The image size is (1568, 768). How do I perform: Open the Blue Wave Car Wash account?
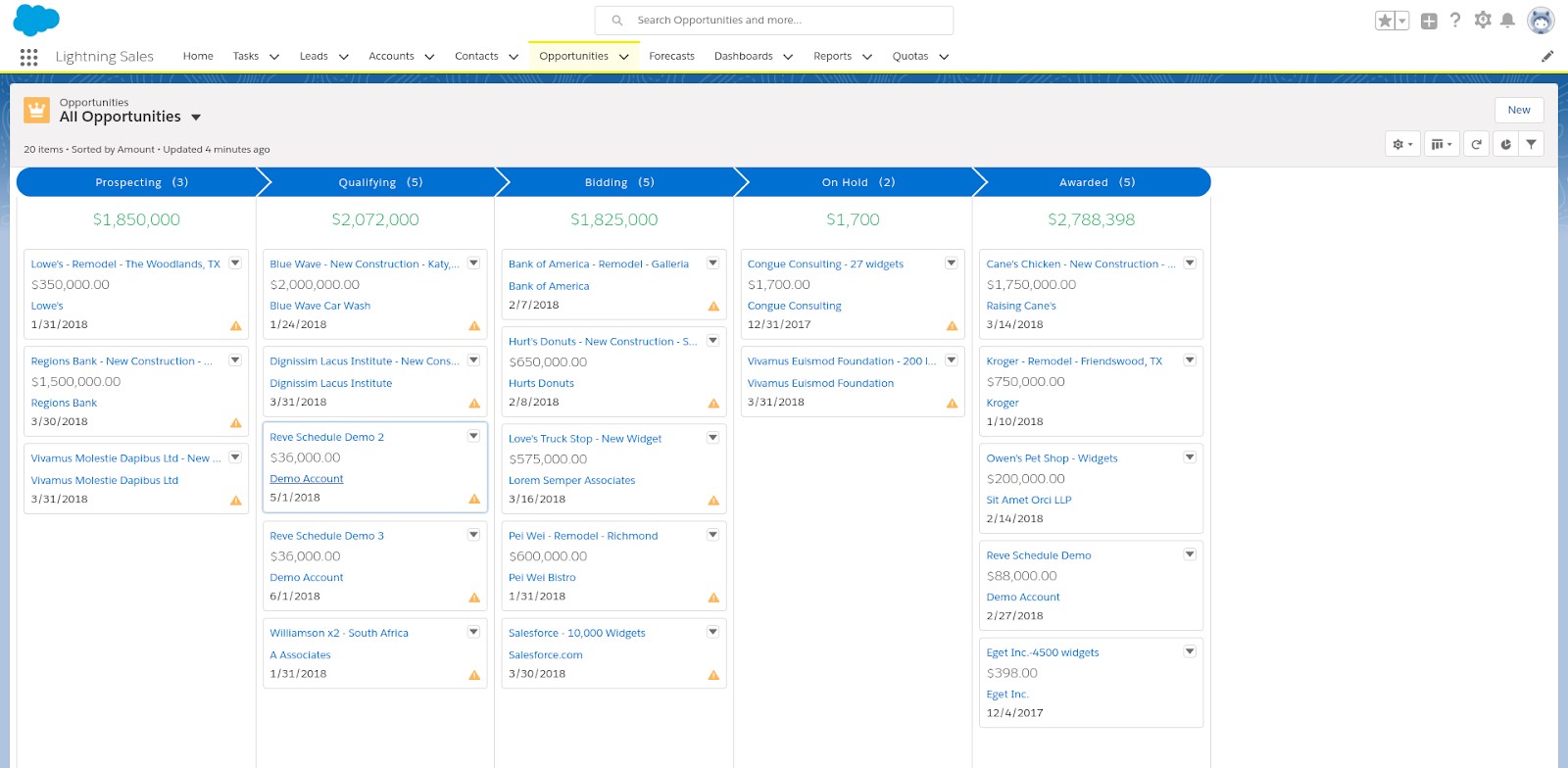click(x=319, y=306)
